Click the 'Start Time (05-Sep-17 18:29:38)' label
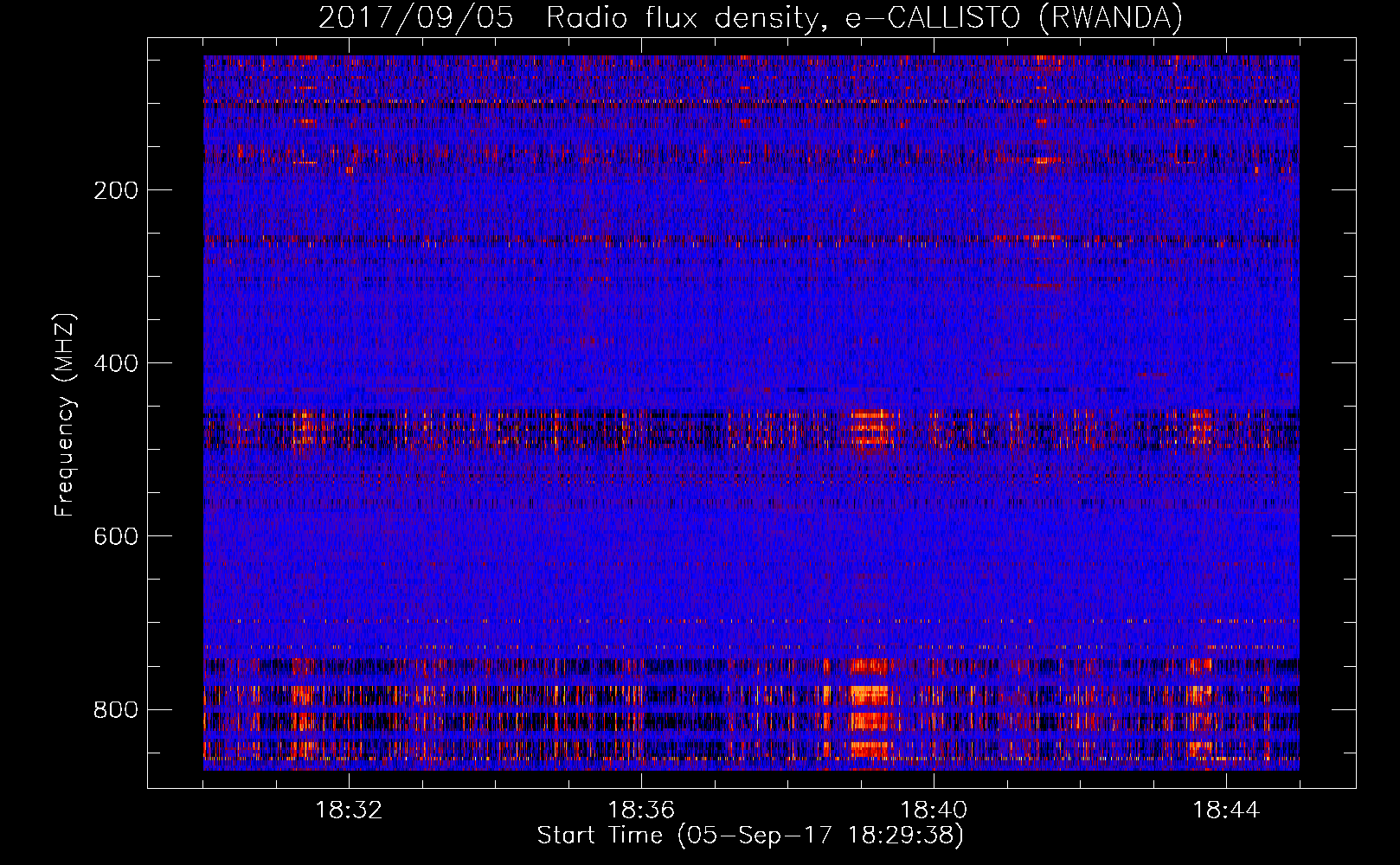 pos(750,836)
